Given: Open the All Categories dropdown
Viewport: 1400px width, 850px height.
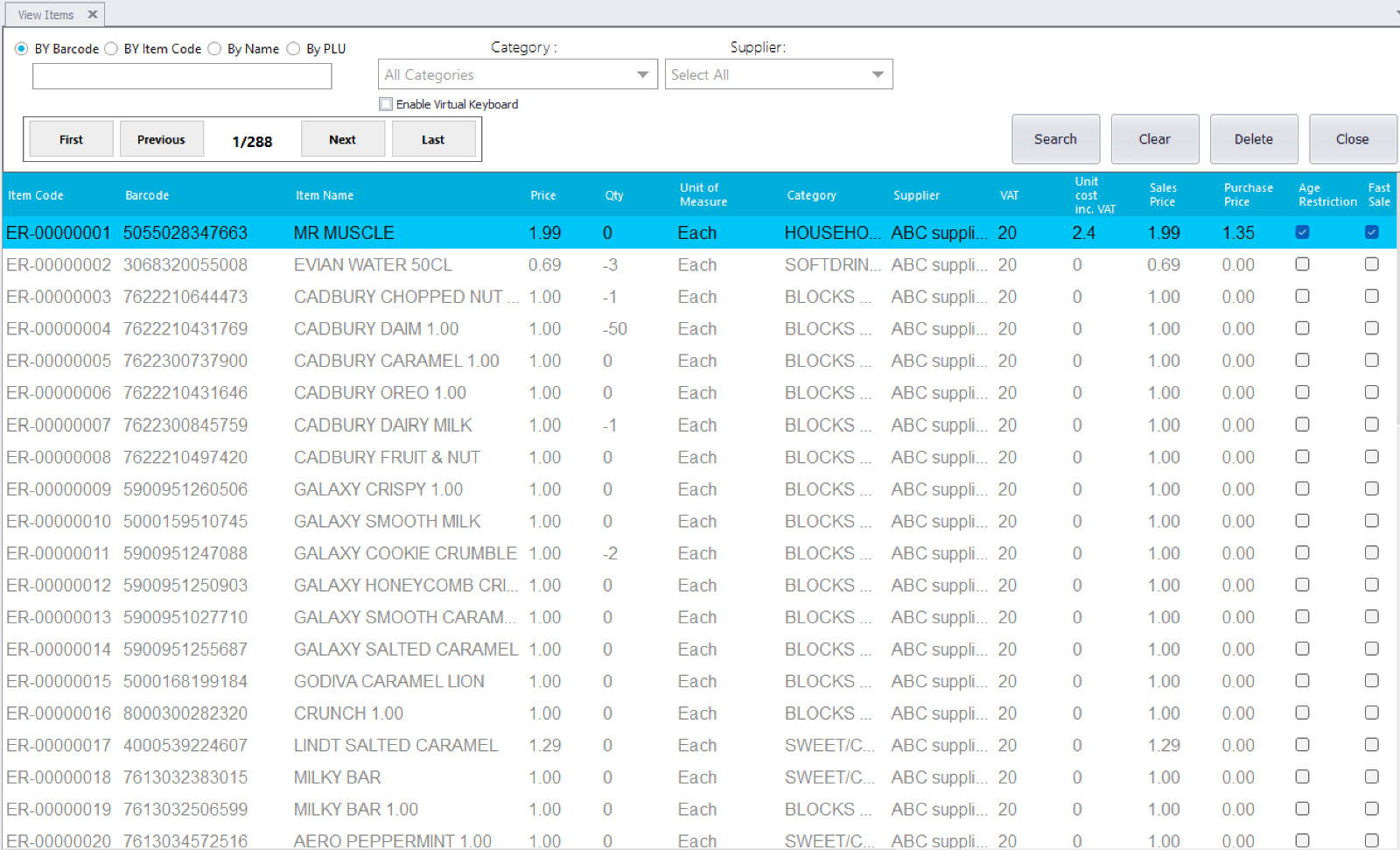Looking at the screenshot, I should pos(518,74).
